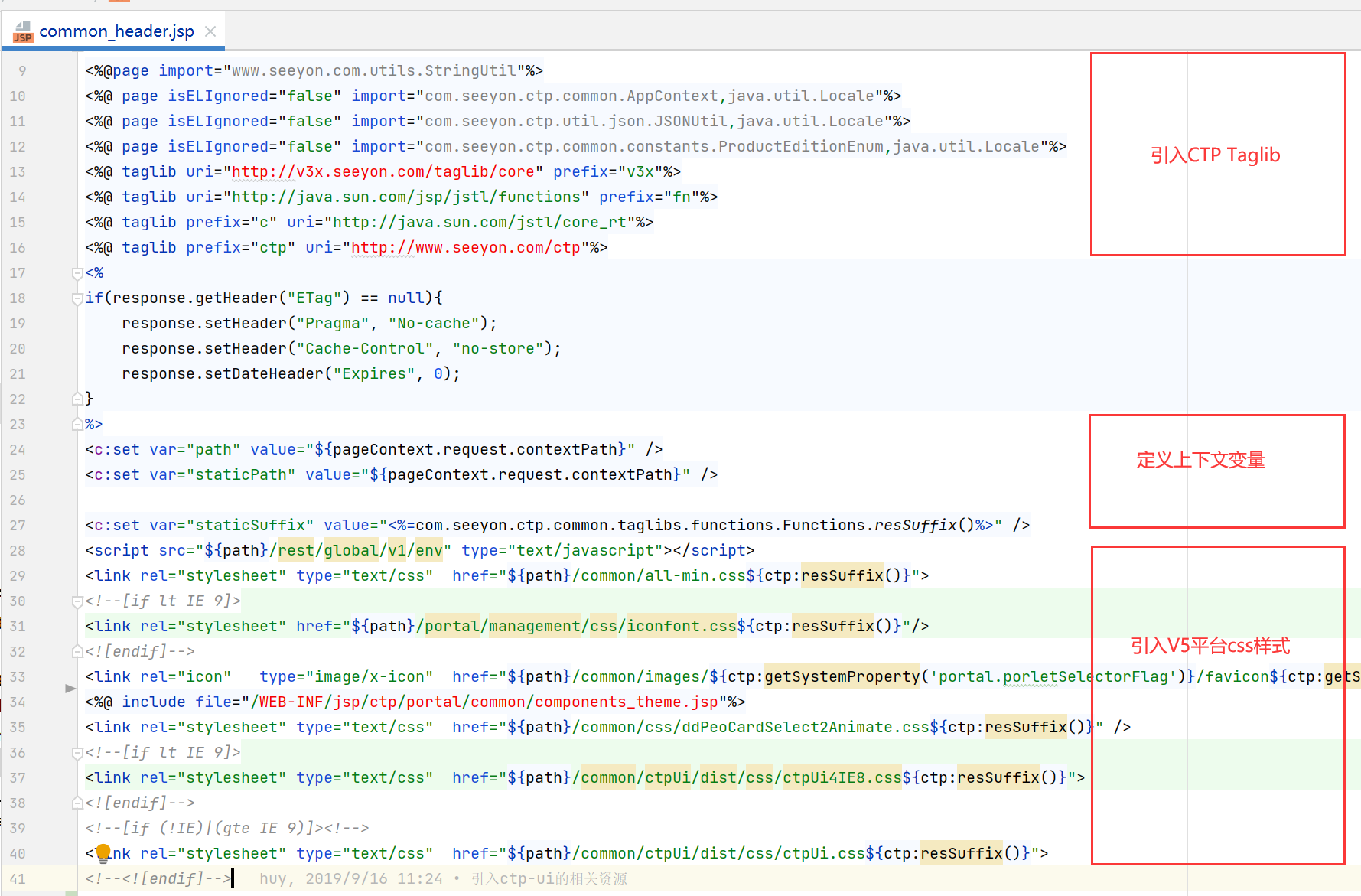
Task: Click line number 41 in the gutter
Action: (x=18, y=879)
